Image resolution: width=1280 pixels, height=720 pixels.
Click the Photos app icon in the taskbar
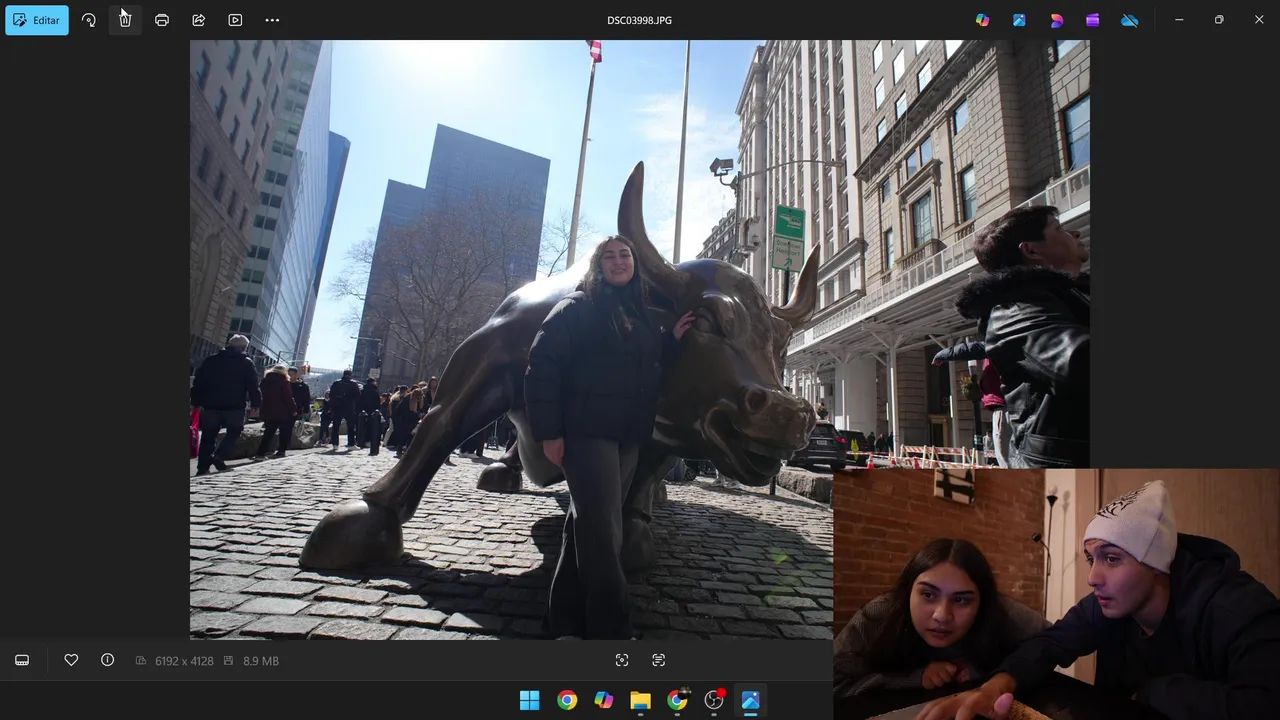pos(750,700)
